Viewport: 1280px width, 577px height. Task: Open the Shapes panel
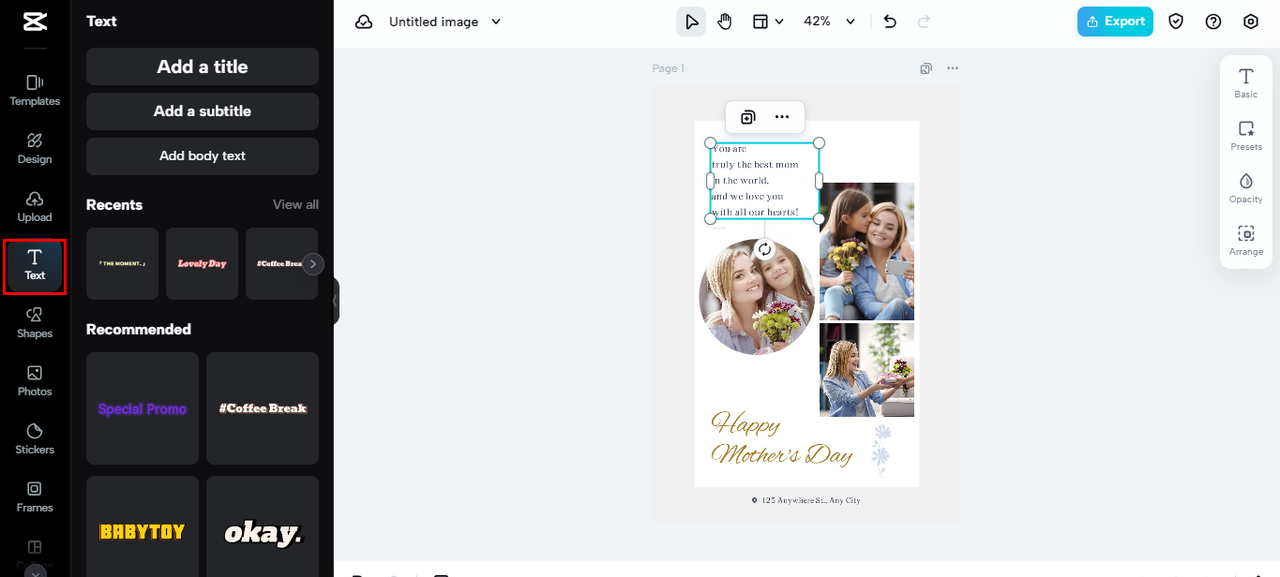[35, 322]
